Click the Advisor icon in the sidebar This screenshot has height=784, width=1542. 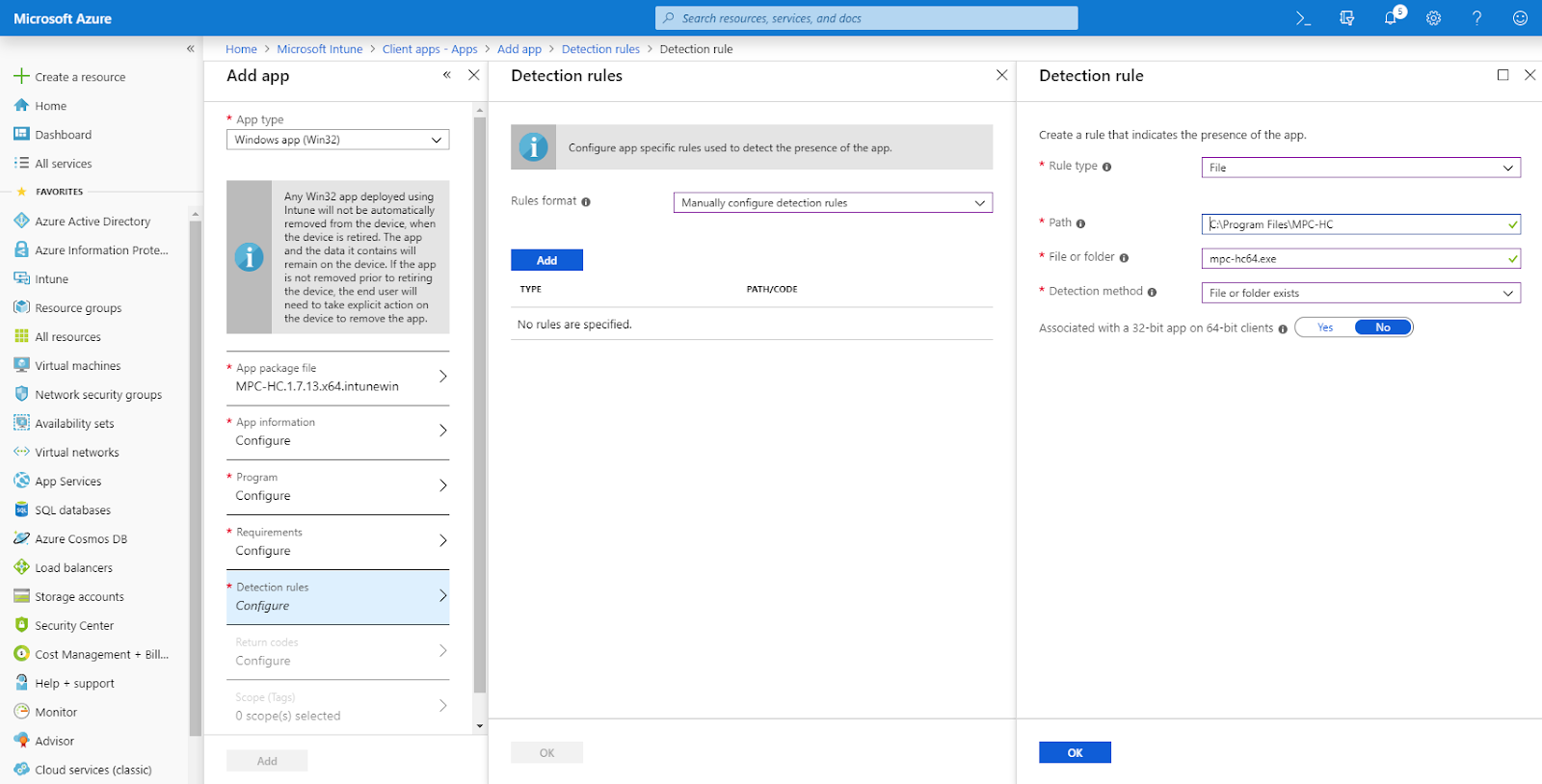pos(21,741)
